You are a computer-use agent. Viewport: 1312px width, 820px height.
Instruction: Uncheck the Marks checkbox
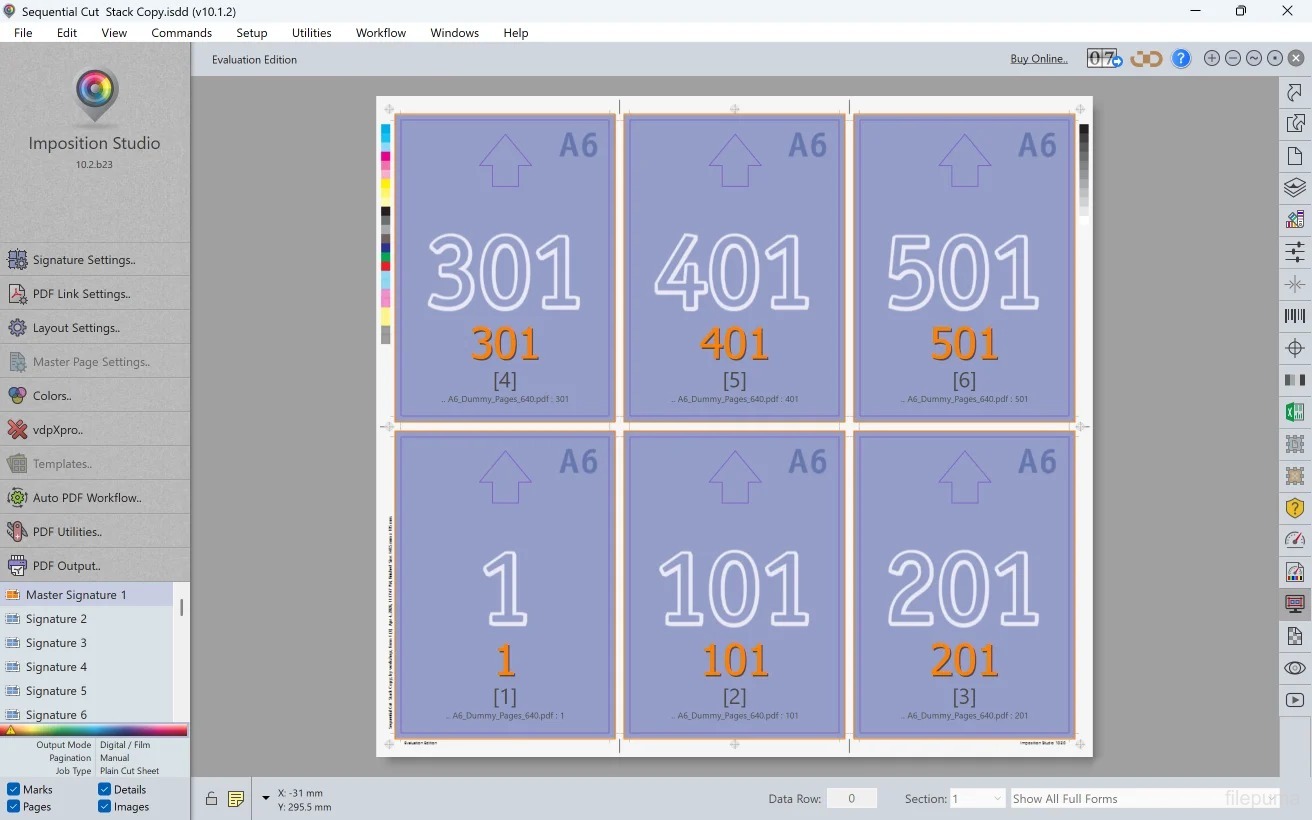click(13, 789)
